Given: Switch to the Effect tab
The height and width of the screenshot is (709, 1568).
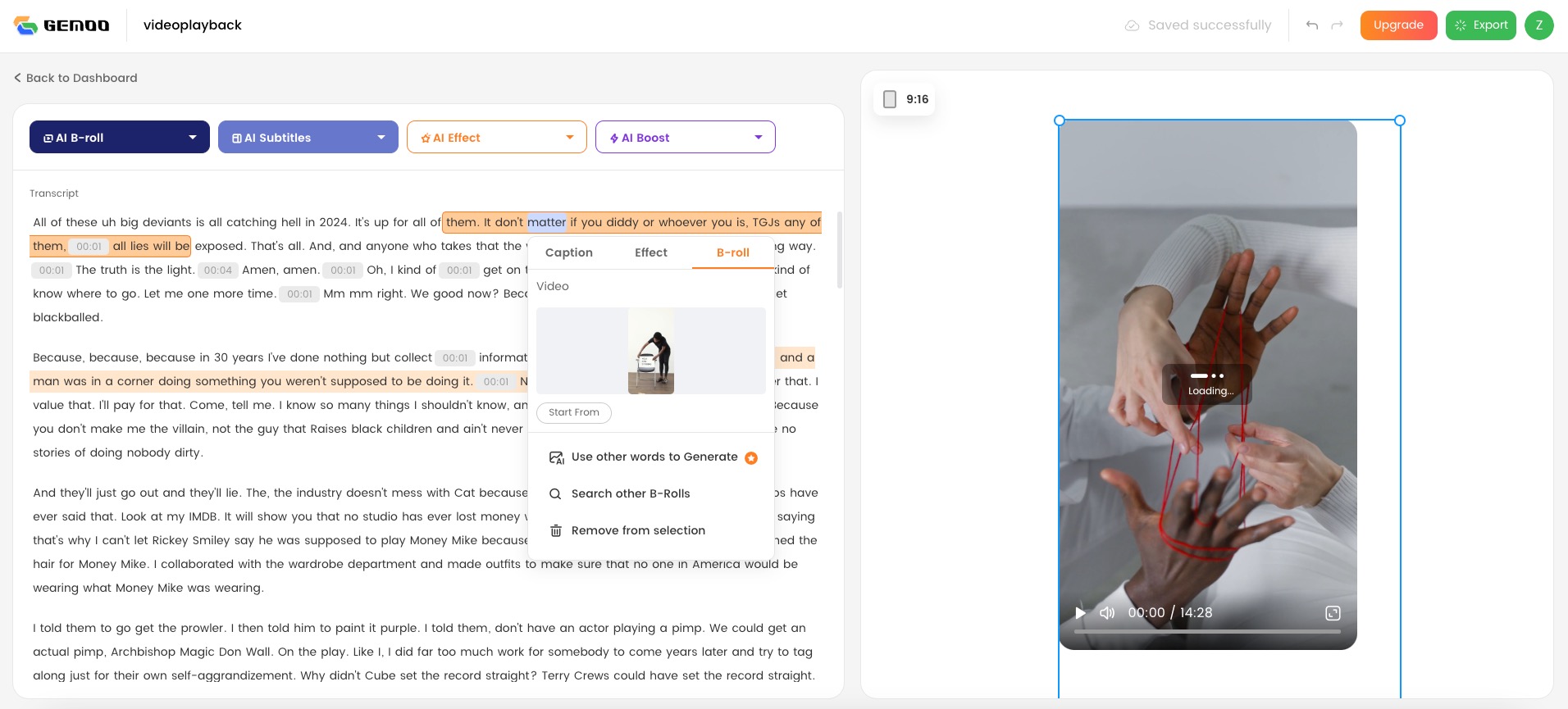Looking at the screenshot, I should 651,252.
